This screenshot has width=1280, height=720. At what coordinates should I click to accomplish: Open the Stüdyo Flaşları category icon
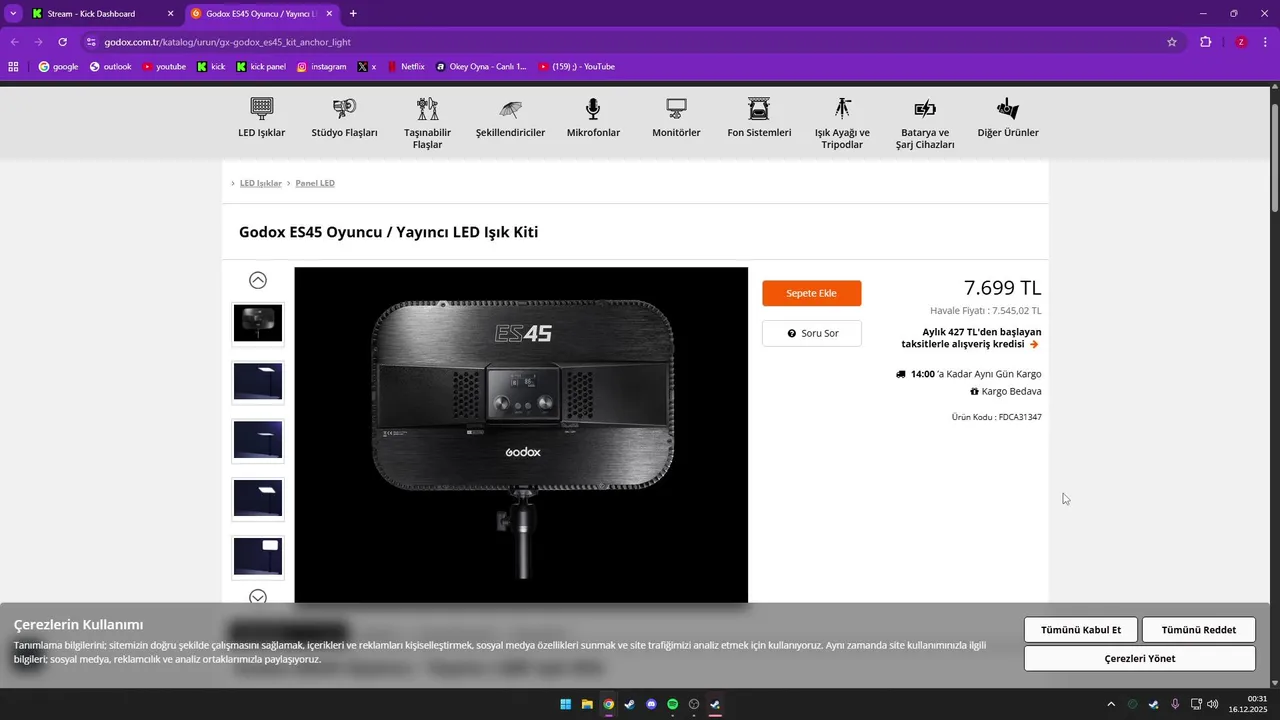click(344, 108)
